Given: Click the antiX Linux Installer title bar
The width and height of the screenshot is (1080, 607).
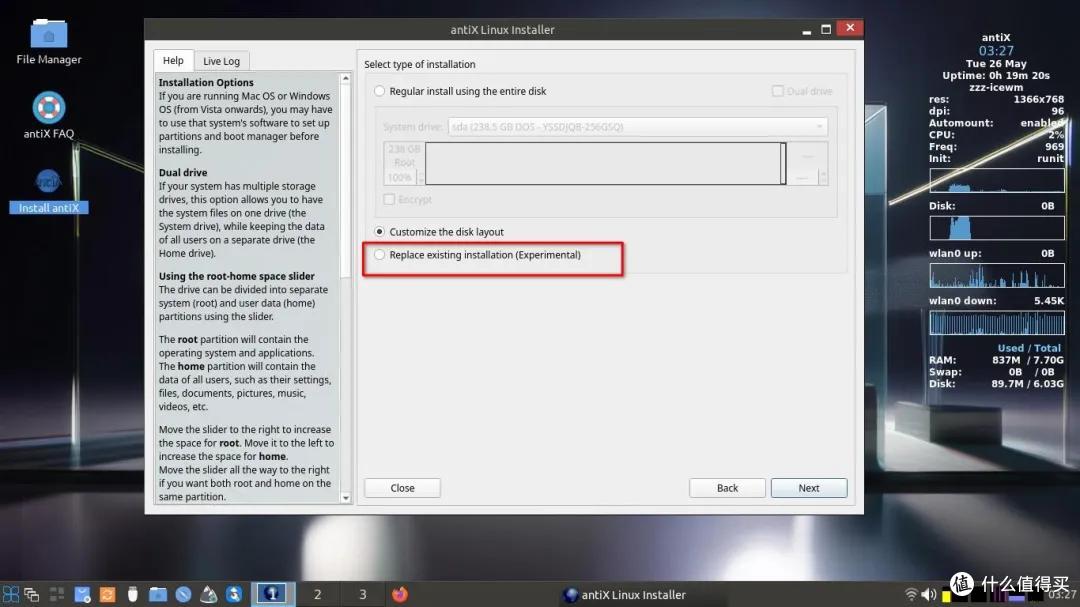Looking at the screenshot, I should coord(503,30).
